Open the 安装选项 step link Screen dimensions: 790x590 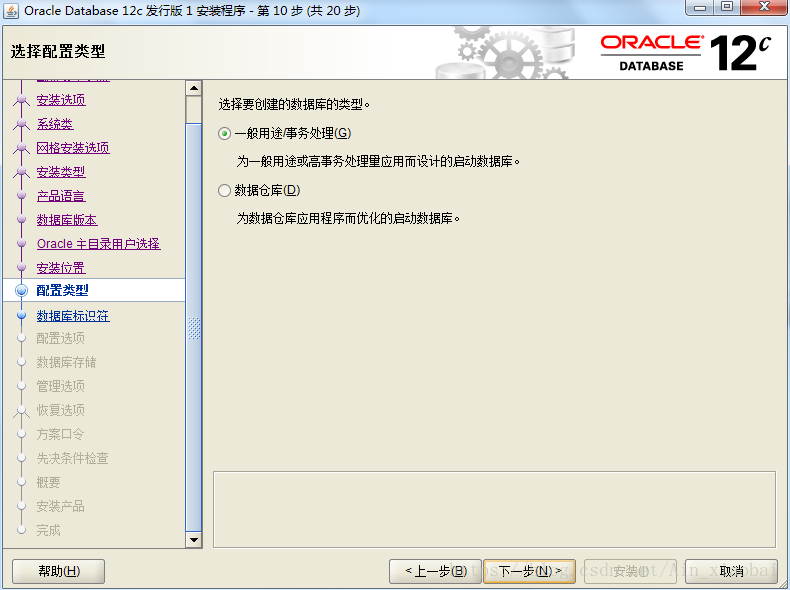click(61, 100)
